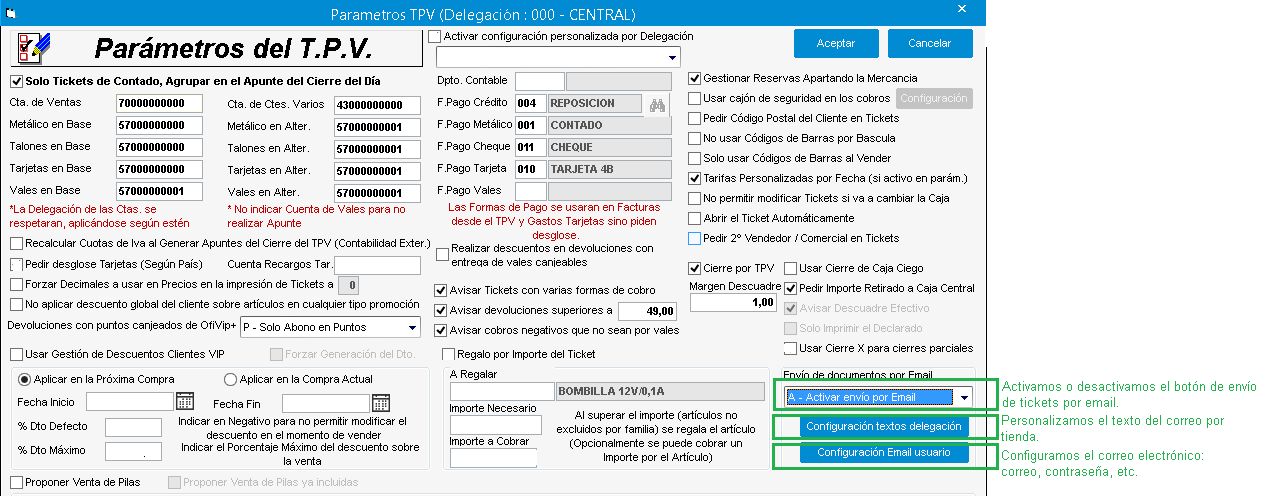The image size is (1264, 496).
Task: Toggle Avisar Tickets con varias formas de cobro
Action: coord(442,290)
